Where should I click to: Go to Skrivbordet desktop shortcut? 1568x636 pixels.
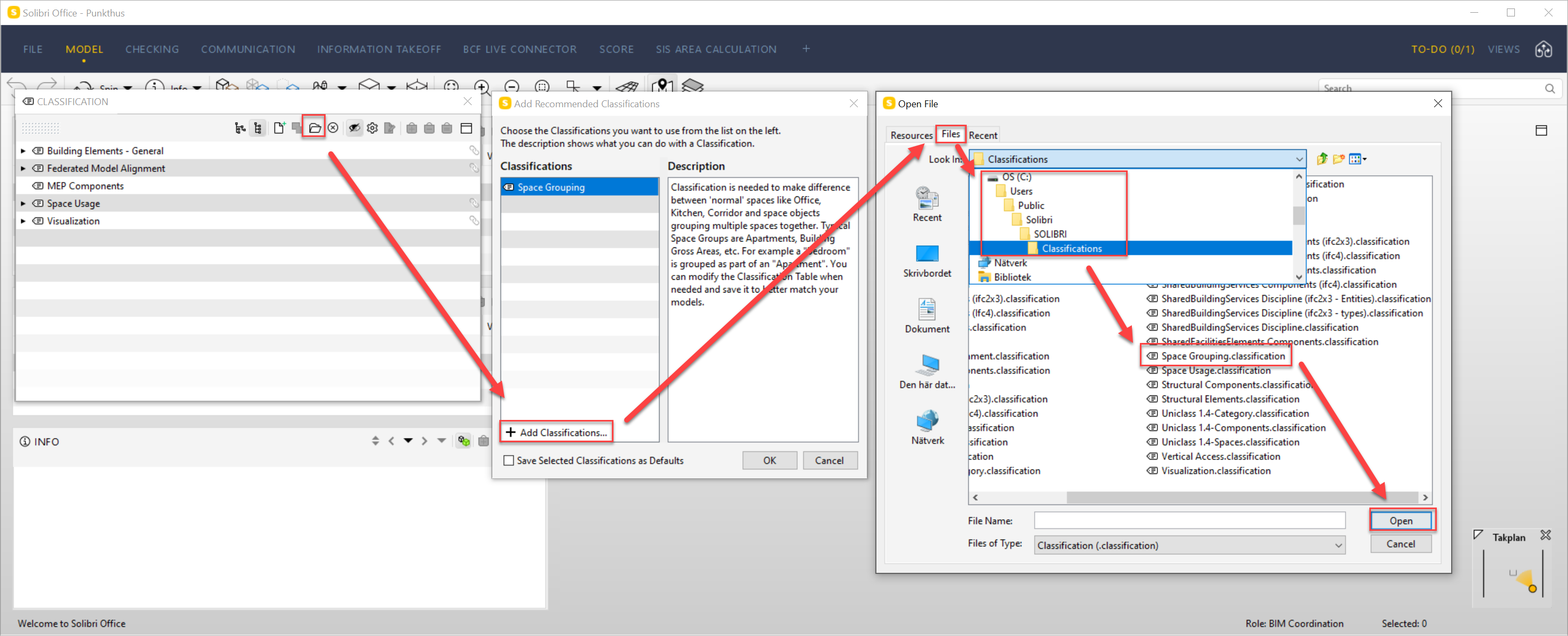pos(926,261)
